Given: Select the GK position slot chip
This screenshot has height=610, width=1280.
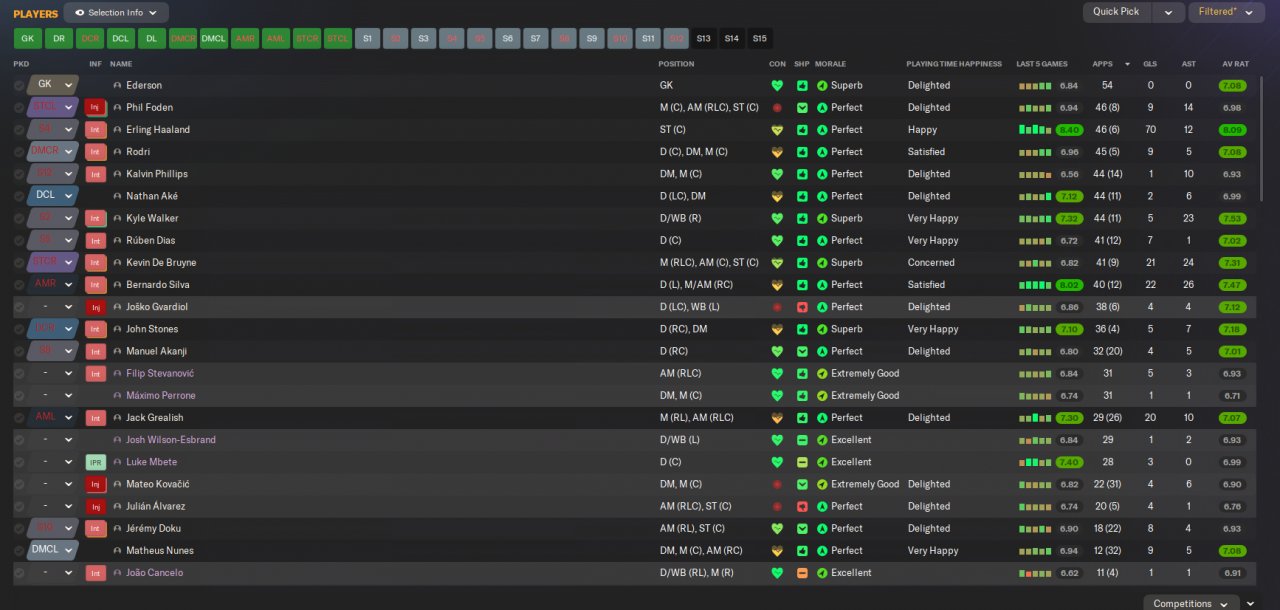Looking at the screenshot, I should pyautogui.click(x=28, y=39).
